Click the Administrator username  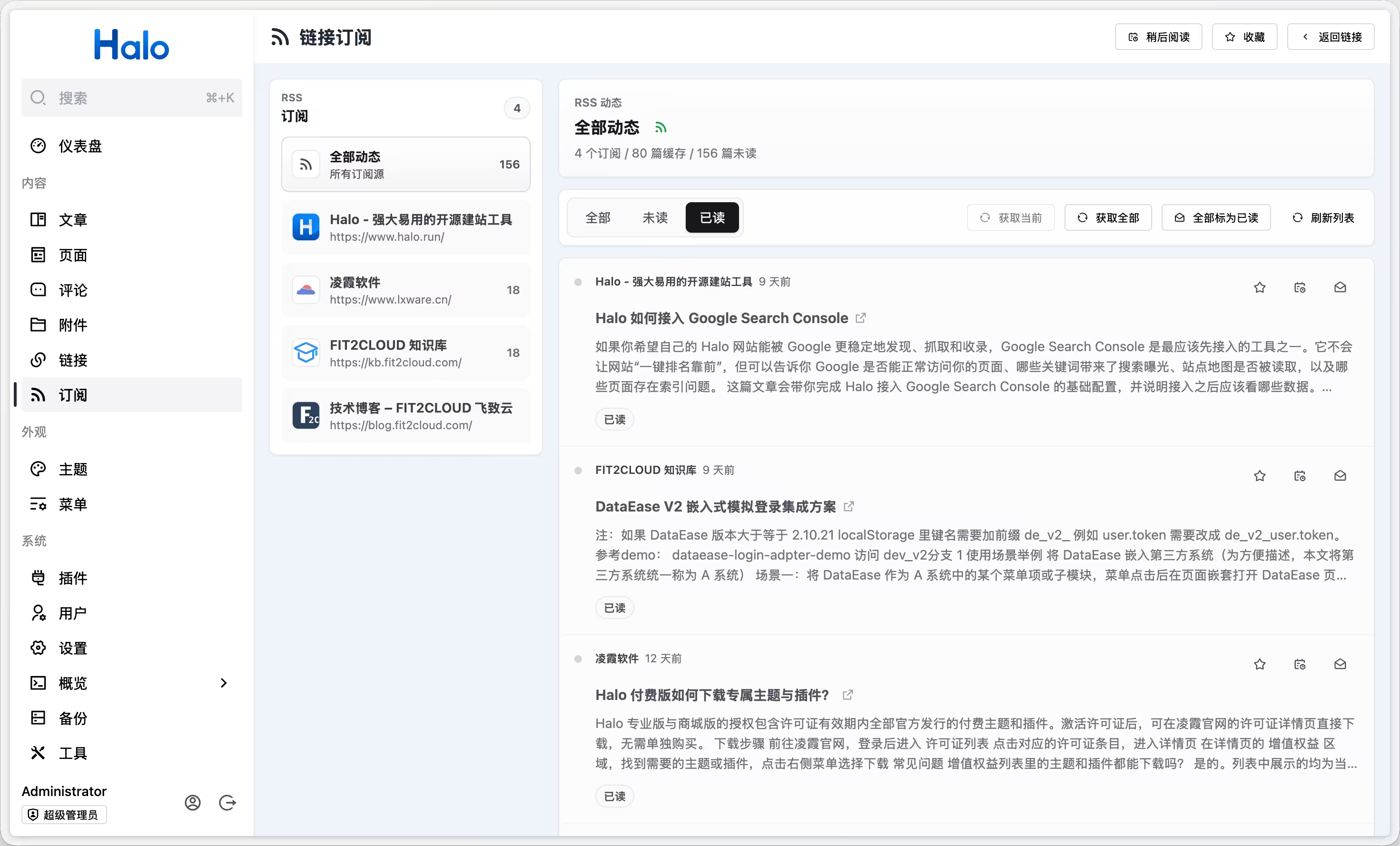(x=64, y=791)
